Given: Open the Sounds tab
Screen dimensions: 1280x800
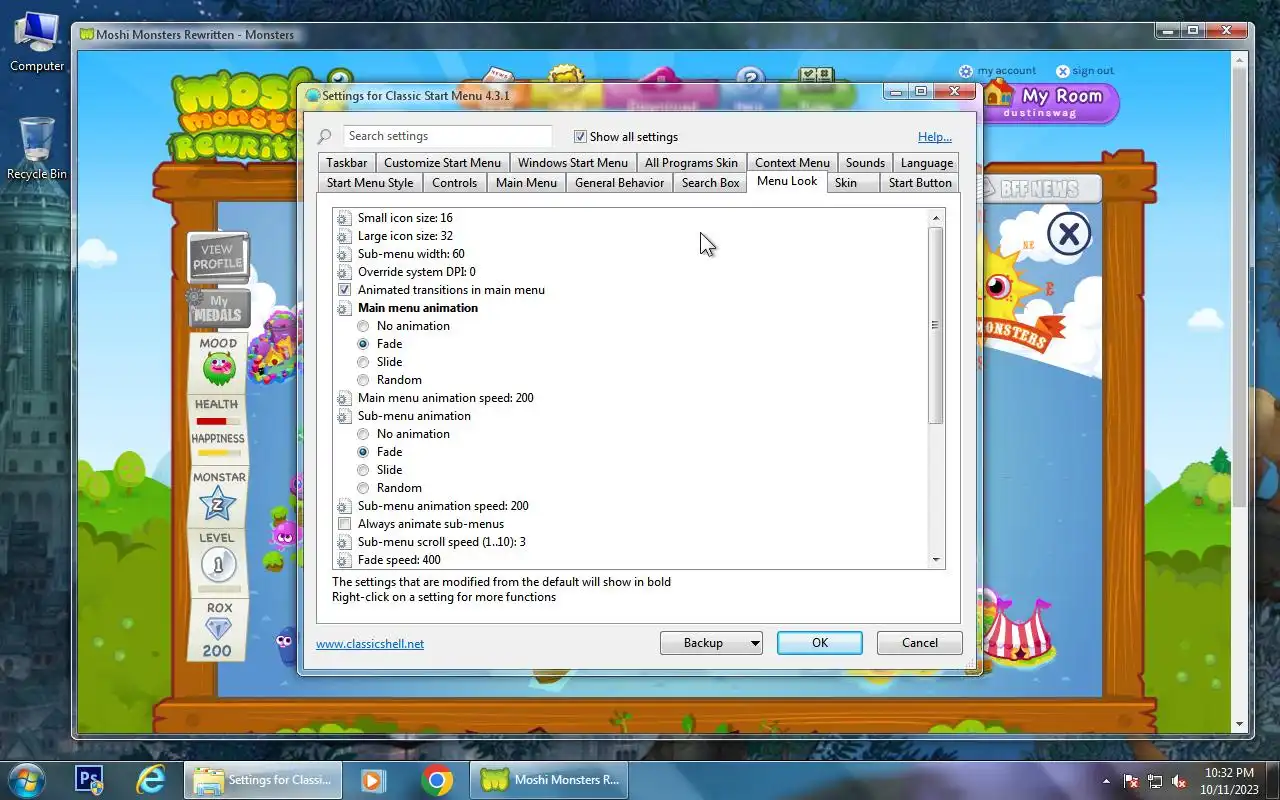Looking at the screenshot, I should (865, 163).
